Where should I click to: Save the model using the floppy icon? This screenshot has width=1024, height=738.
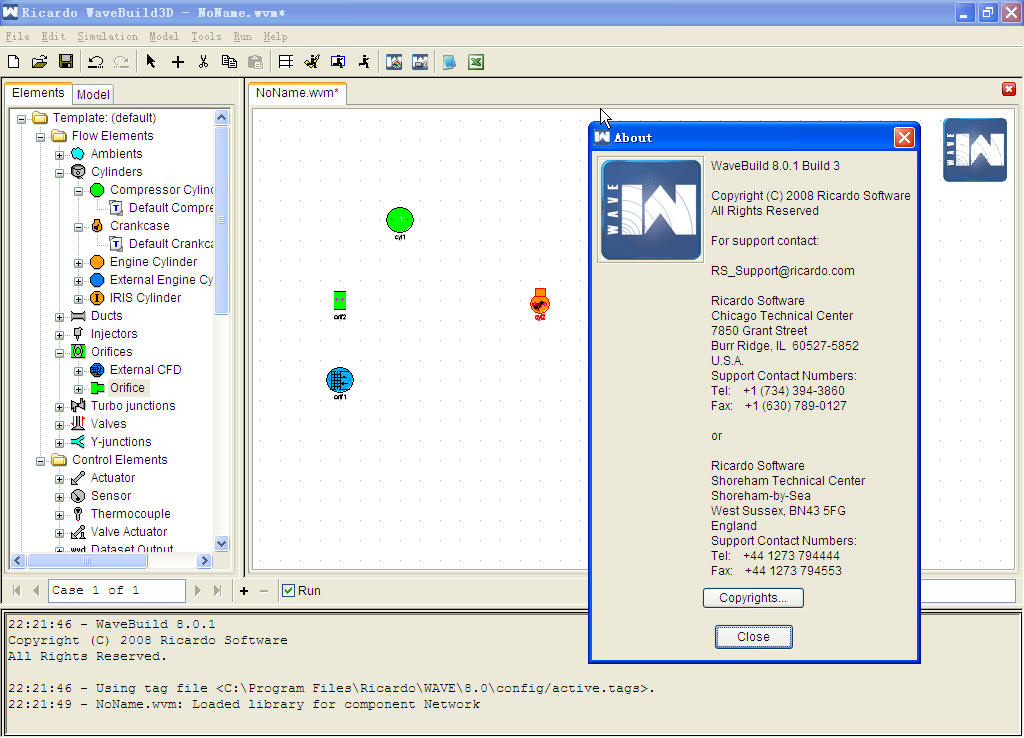click(66, 62)
